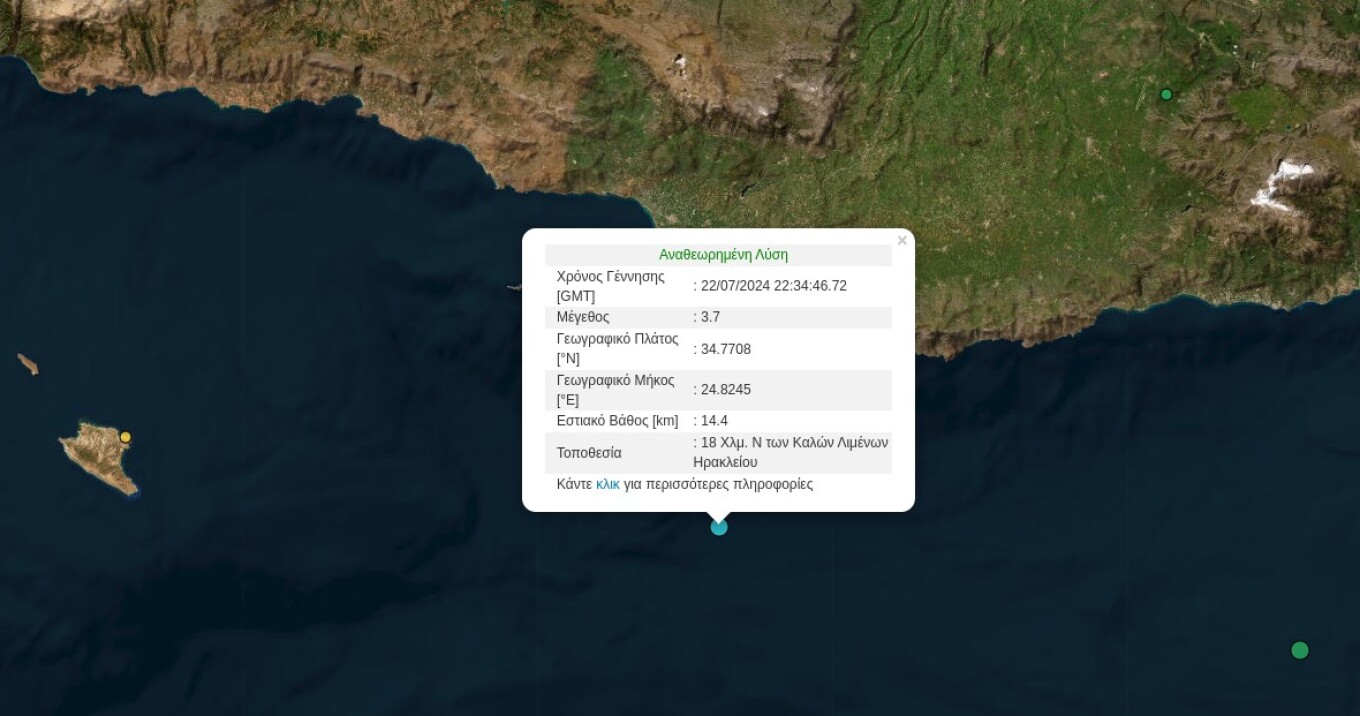Click the 'Γεωγραφικό Πλάτος [°N]' label
This screenshot has width=1360, height=716.
coord(617,349)
